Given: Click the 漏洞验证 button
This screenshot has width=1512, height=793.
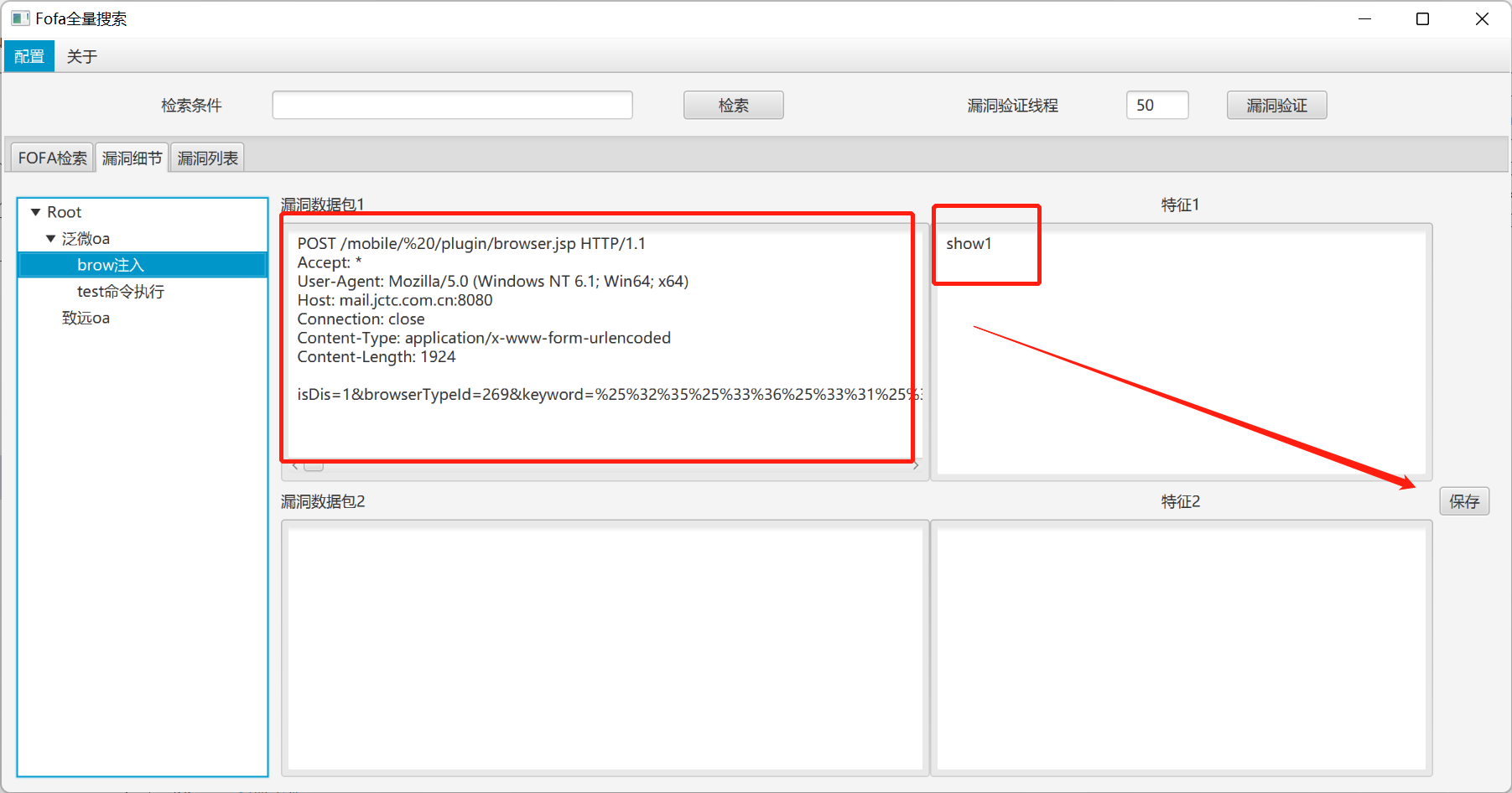Looking at the screenshot, I should pos(1276,105).
